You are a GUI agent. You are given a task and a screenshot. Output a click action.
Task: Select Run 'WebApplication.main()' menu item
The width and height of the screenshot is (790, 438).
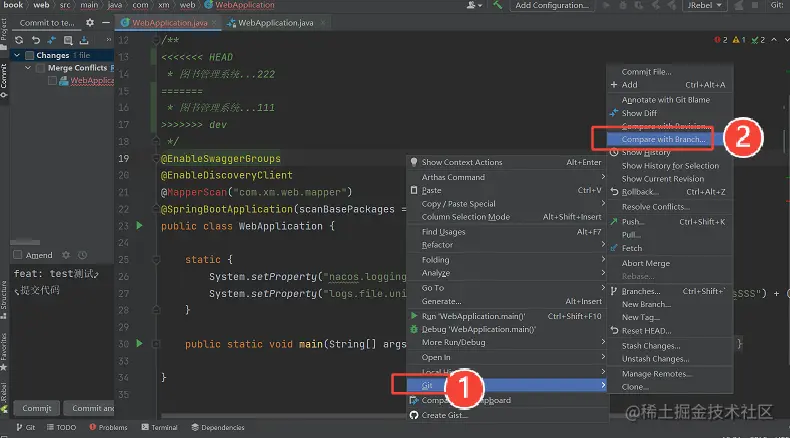(x=507, y=316)
